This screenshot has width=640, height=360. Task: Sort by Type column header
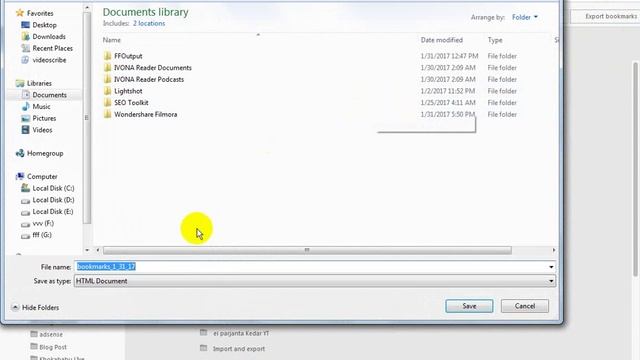click(x=495, y=40)
